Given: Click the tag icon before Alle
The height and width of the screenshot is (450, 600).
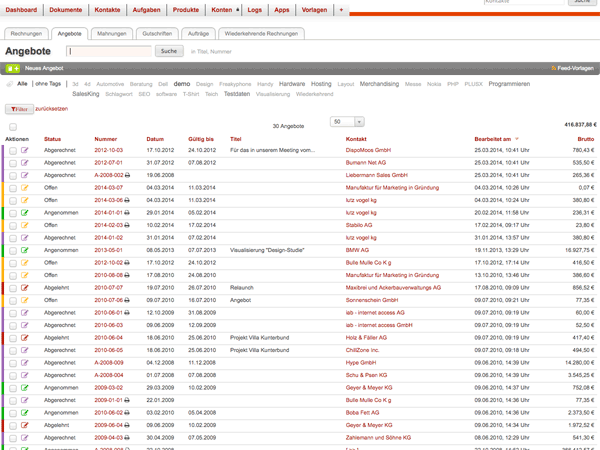Looking at the screenshot, I should [10, 84].
